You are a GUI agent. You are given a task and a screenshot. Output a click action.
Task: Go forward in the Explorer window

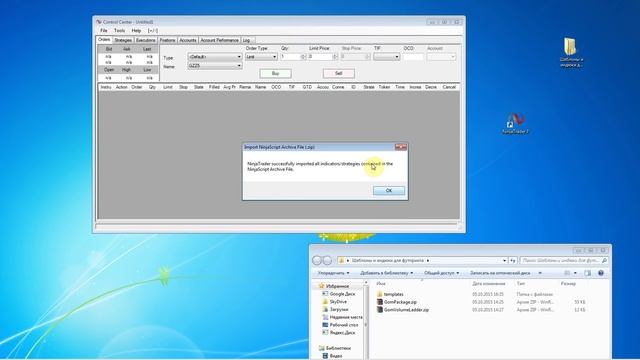pyautogui.click(x=327, y=260)
